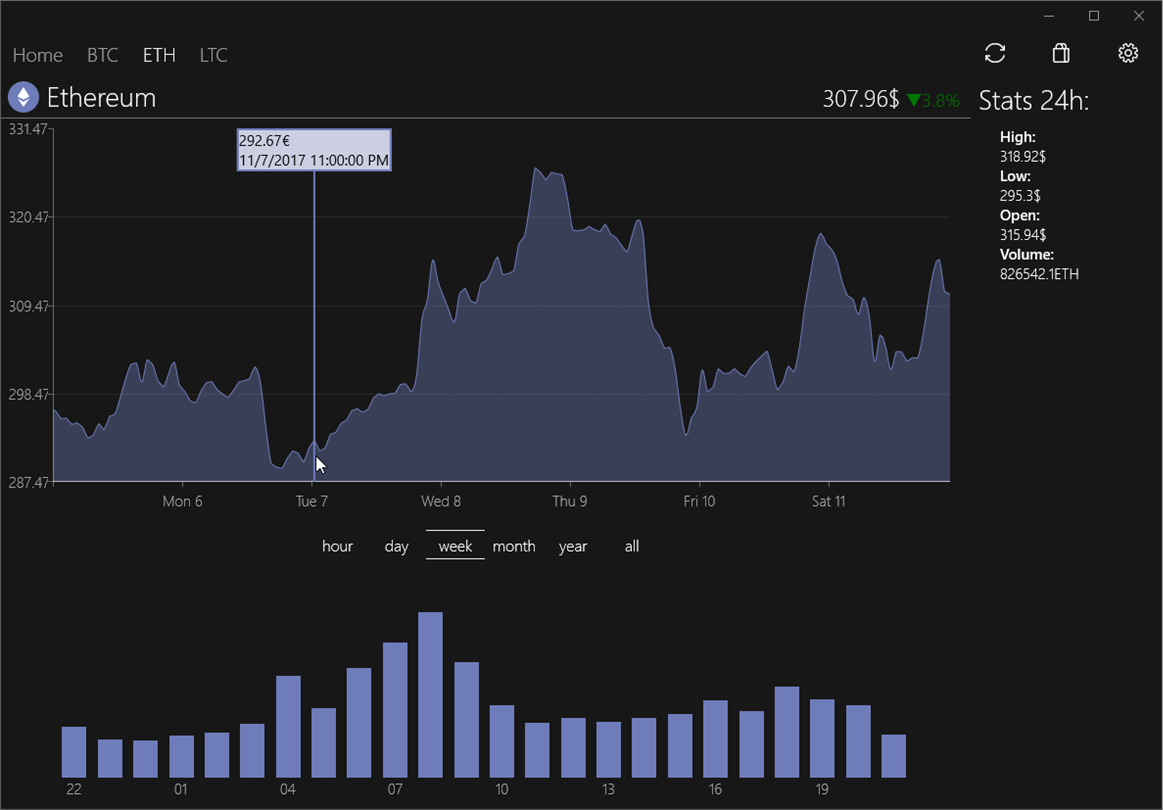
Task: Open the LTC tab
Action: point(213,55)
